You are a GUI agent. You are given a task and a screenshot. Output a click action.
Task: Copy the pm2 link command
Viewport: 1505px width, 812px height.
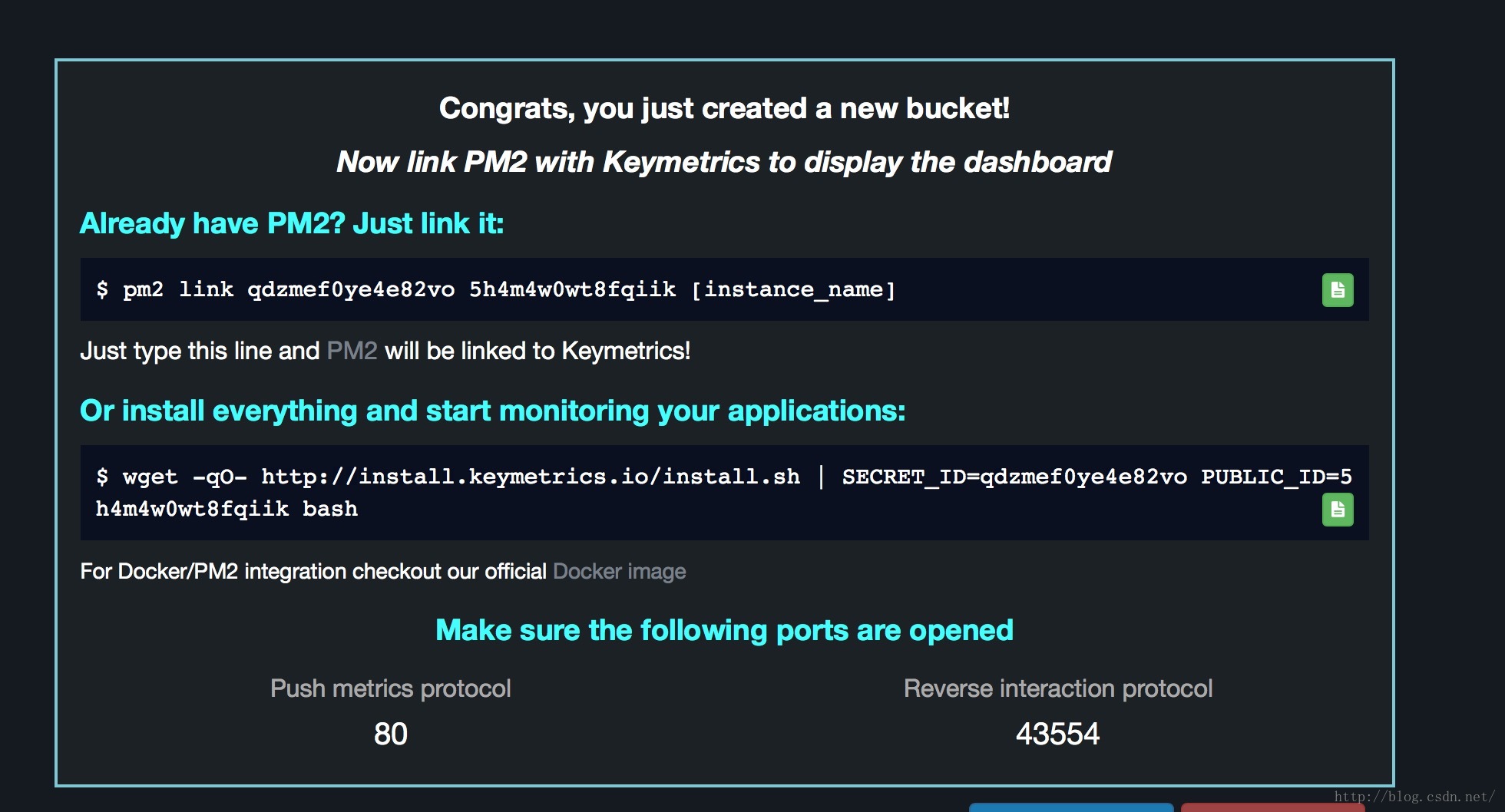point(1337,290)
